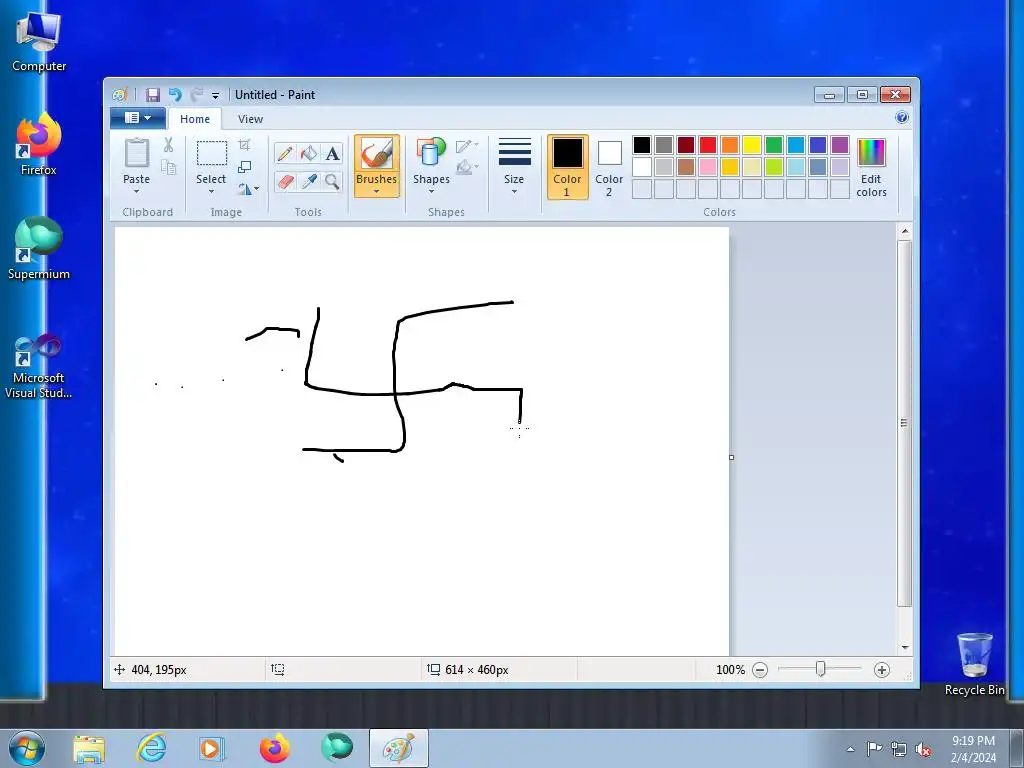Click the zoom in plus button
The height and width of the screenshot is (768, 1024).
click(882, 669)
